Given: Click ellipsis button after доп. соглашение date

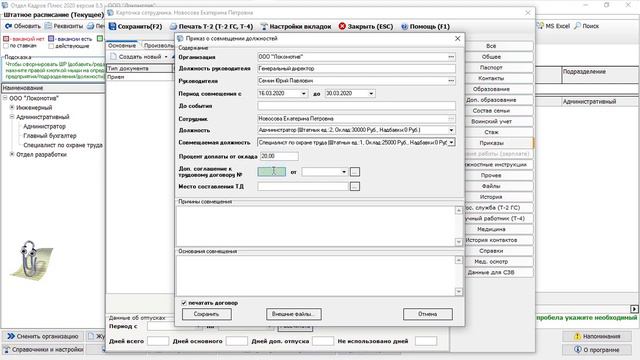Looking at the screenshot, I should tap(355, 172).
